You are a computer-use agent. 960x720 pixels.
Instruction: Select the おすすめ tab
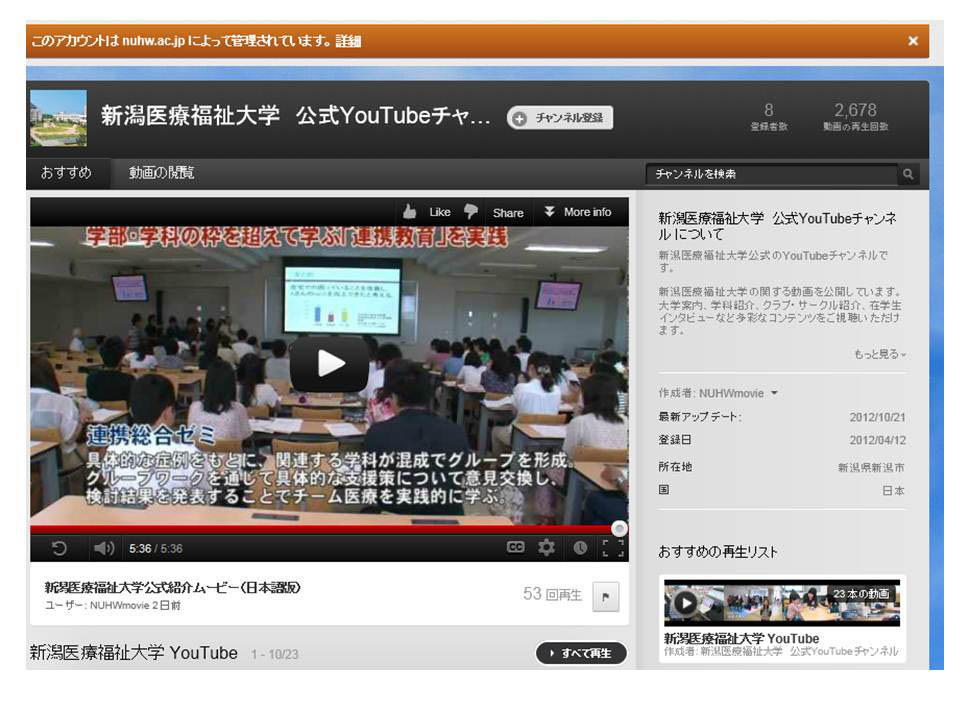tap(66, 173)
